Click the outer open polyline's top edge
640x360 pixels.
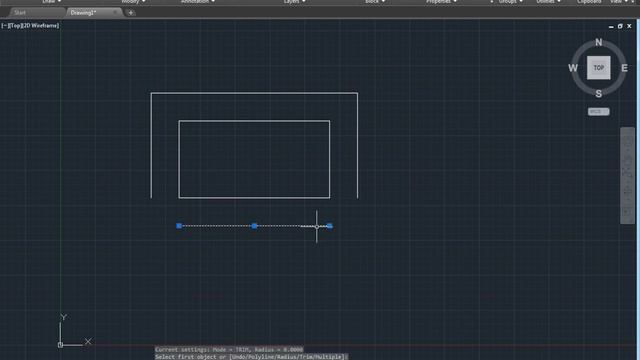[x=254, y=93]
